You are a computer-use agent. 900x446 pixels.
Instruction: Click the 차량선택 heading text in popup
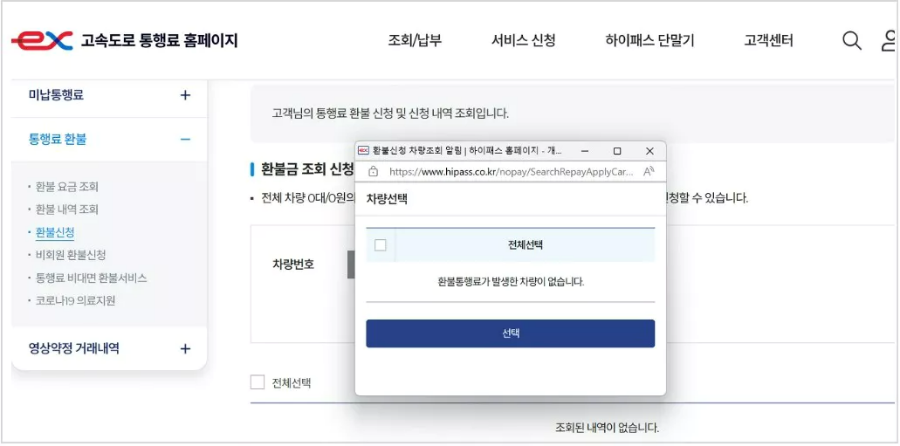[x=387, y=201]
